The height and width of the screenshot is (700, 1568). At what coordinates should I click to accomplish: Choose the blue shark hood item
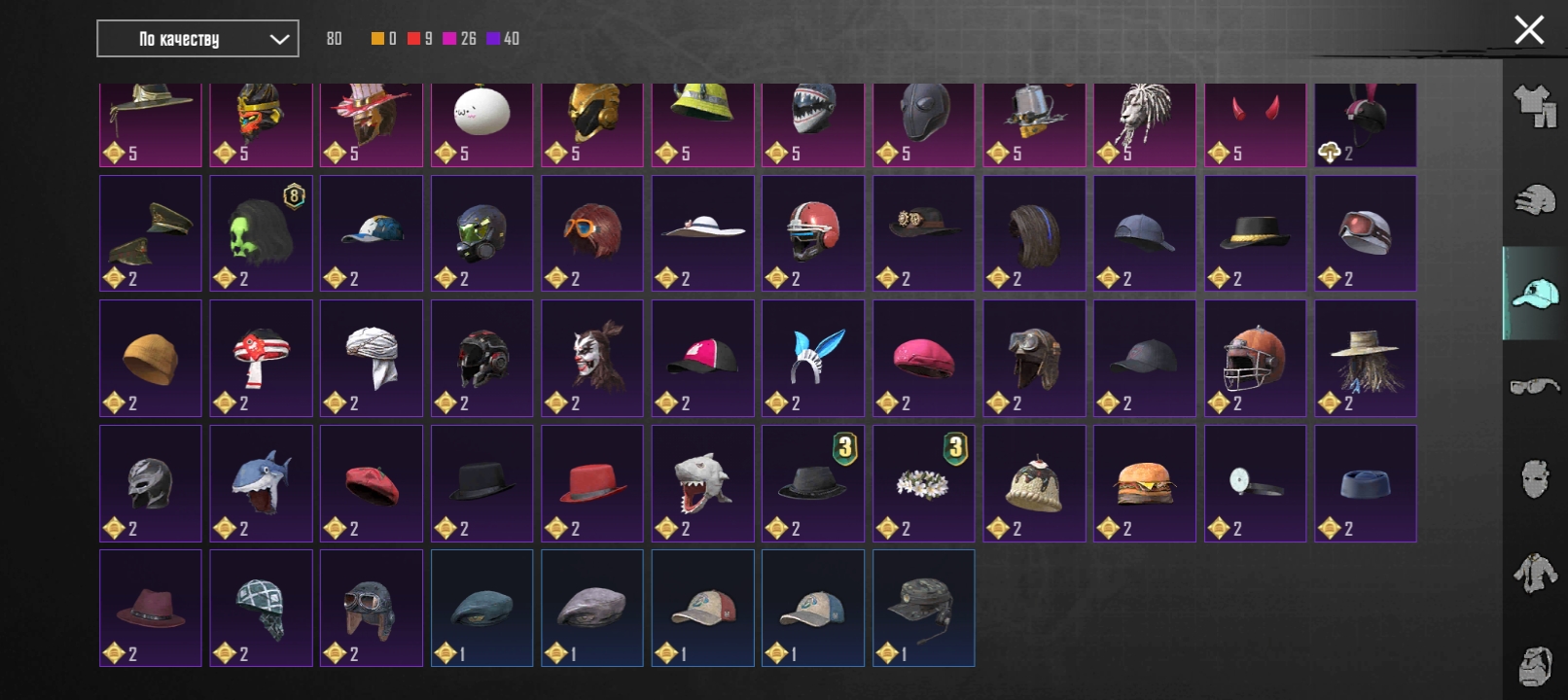point(261,483)
